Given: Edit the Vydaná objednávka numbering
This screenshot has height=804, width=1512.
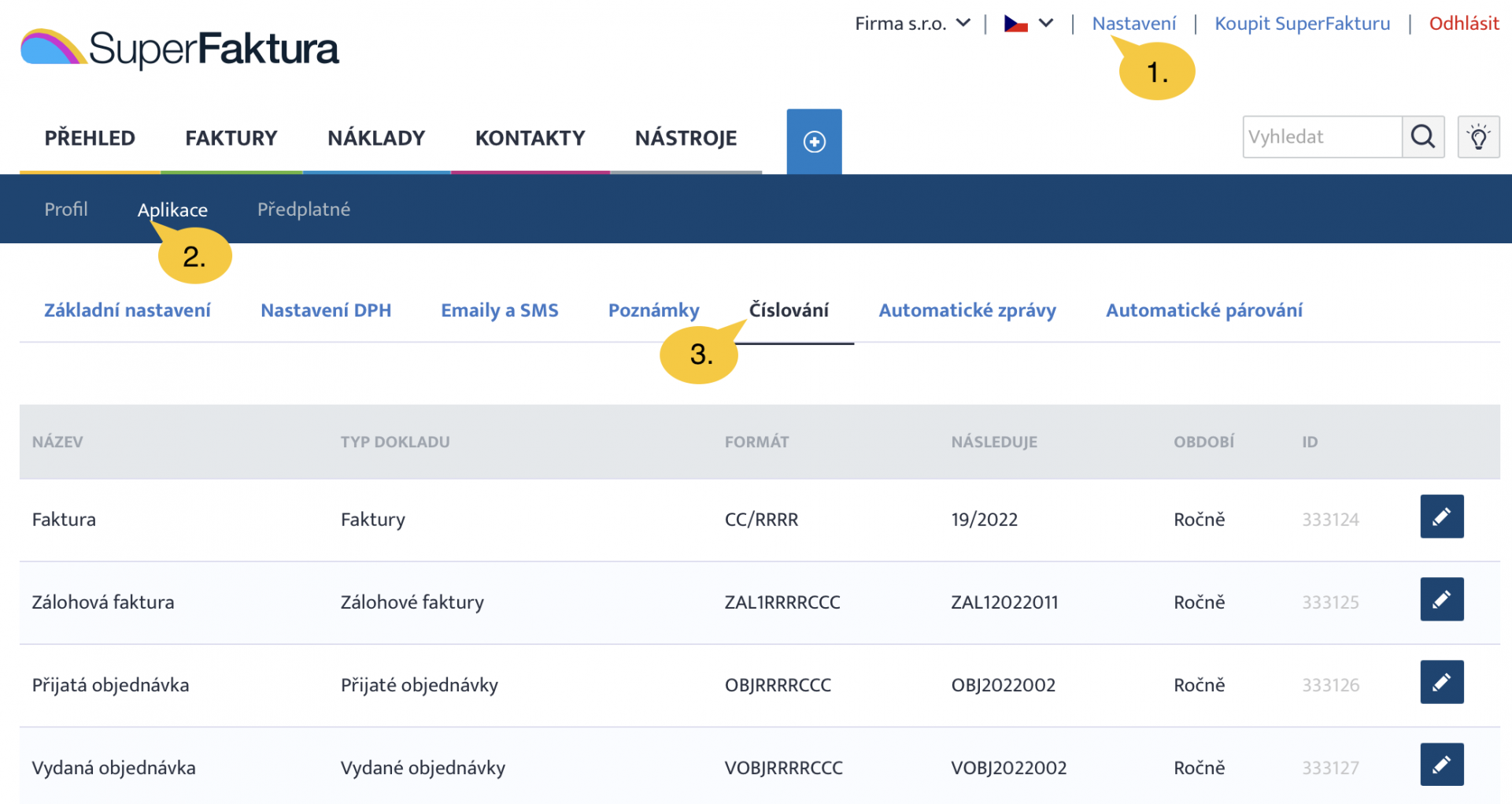Looking at the screenshot, I should [1441, 765].
